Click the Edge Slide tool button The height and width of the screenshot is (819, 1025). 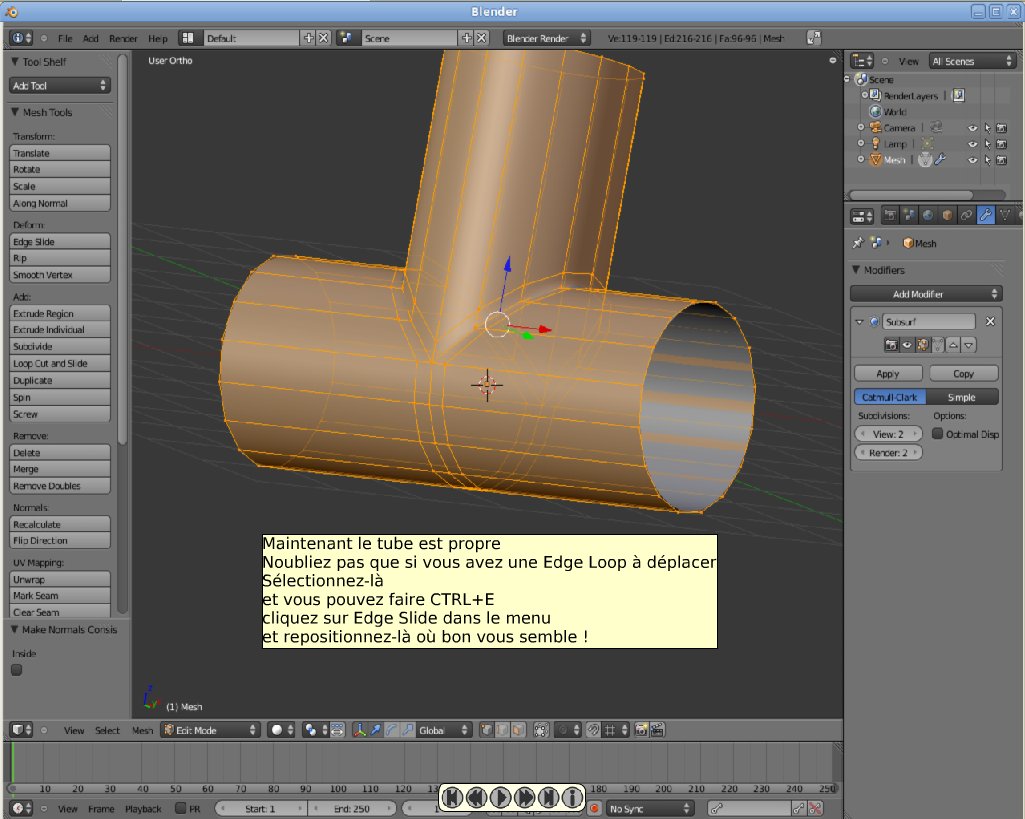click(59, 241)
